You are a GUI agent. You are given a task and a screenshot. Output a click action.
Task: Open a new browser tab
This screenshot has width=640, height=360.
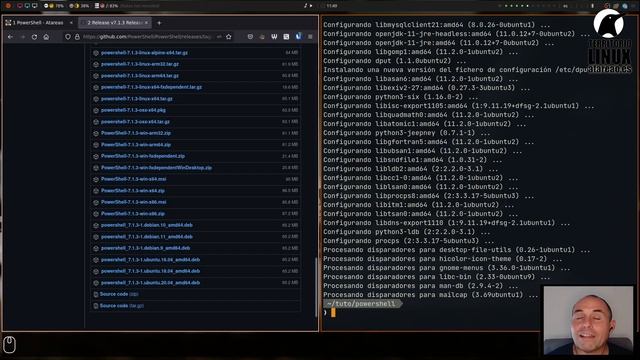(x=159, y=23)
